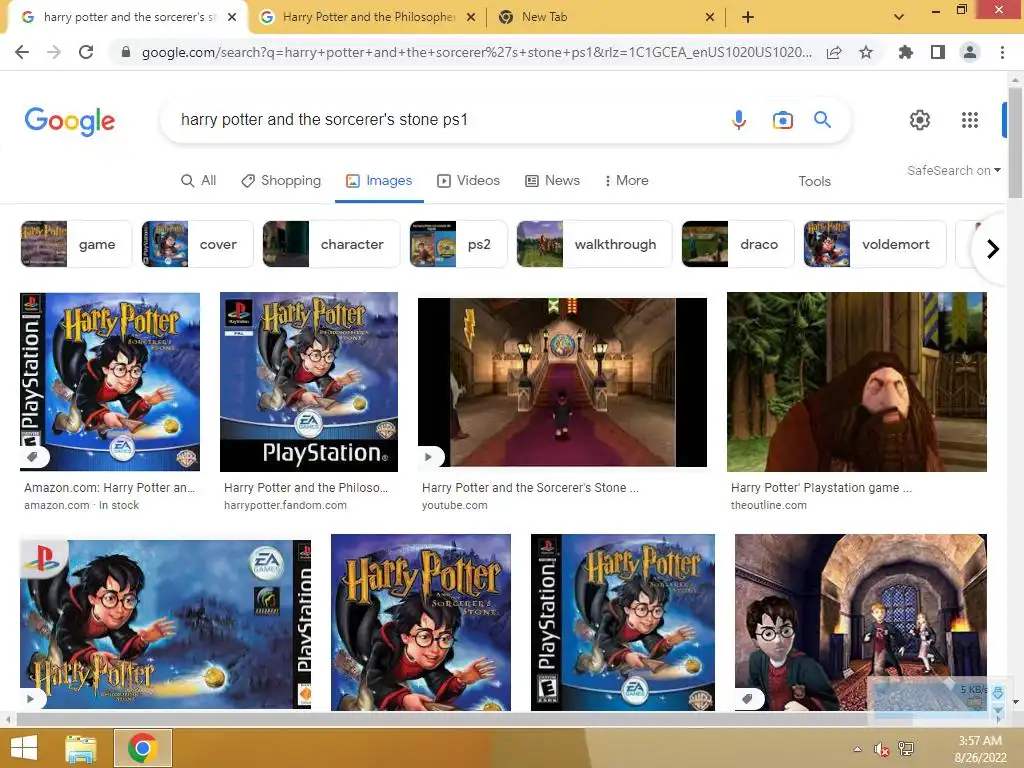This screenshot has width=1024, height=768.
Task: Select the Images results tab
Action: pyautogui.click(x=379, y=180)
